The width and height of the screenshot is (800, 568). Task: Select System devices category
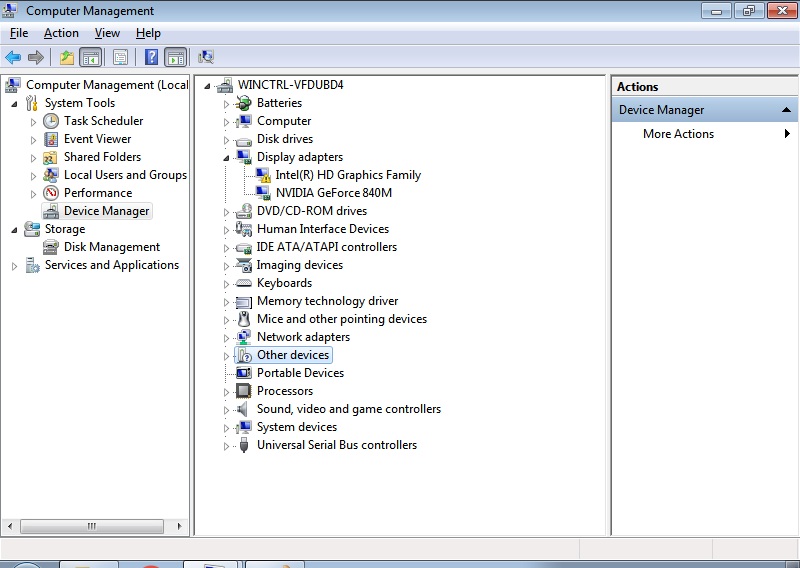point(296,427)
